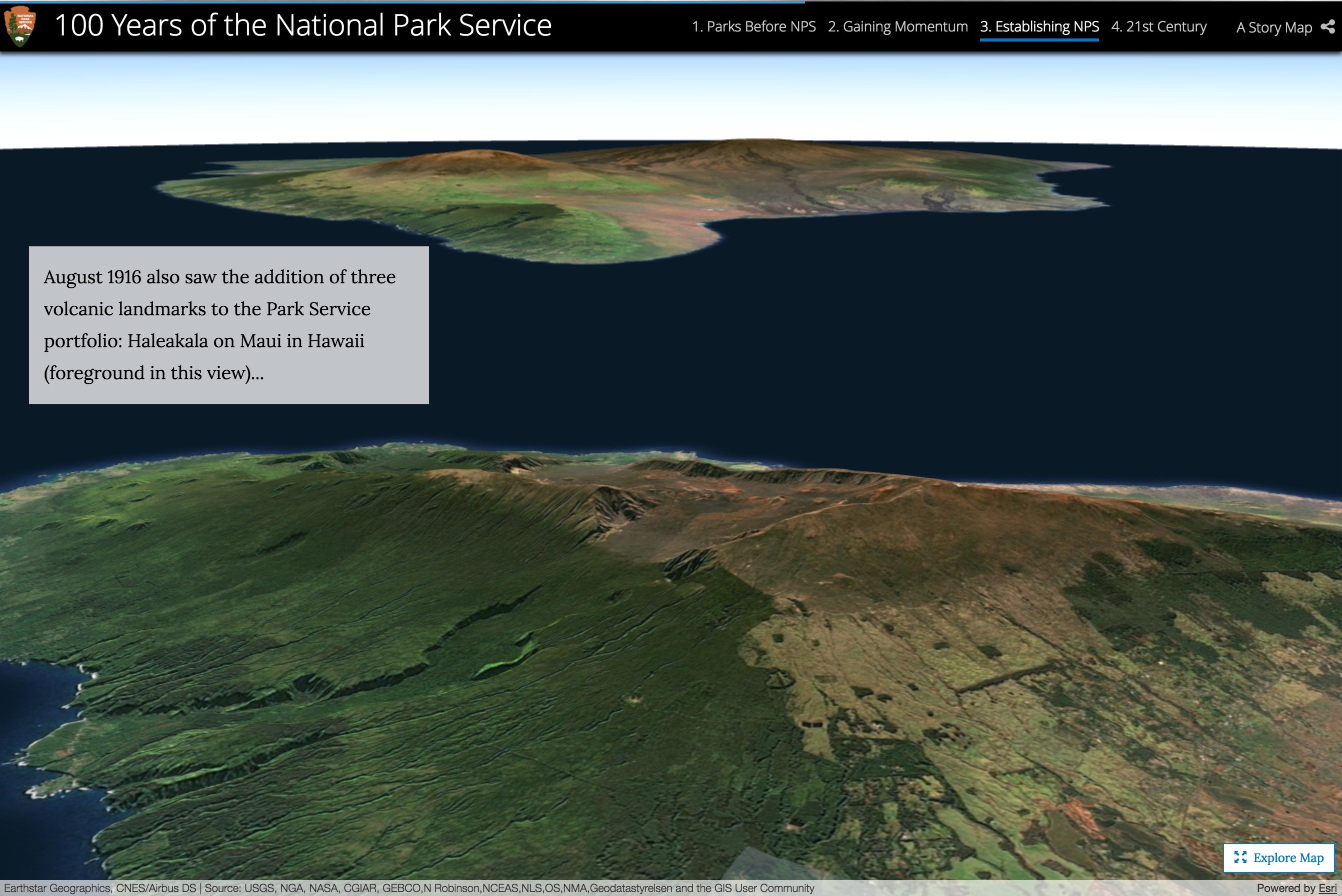Click the dark ocean channel between the islands
The width and height of the screenshot is (1342, 896).
[800, 343]
